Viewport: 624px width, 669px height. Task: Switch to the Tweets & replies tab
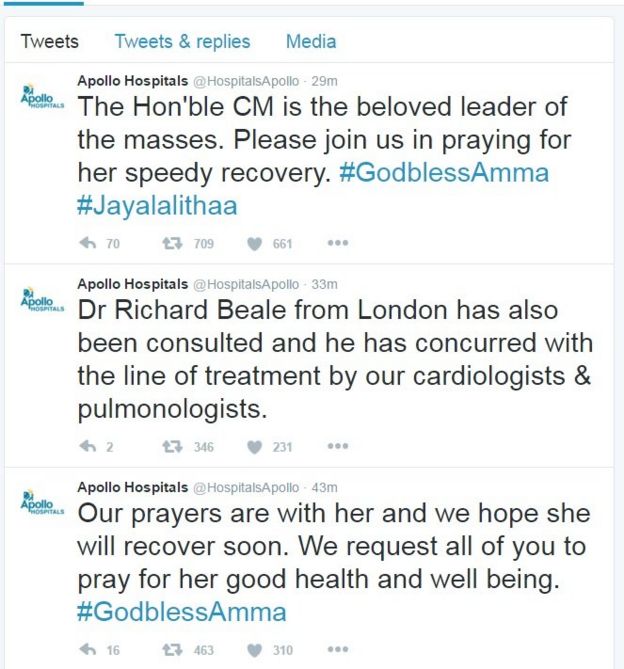(182, 42)
